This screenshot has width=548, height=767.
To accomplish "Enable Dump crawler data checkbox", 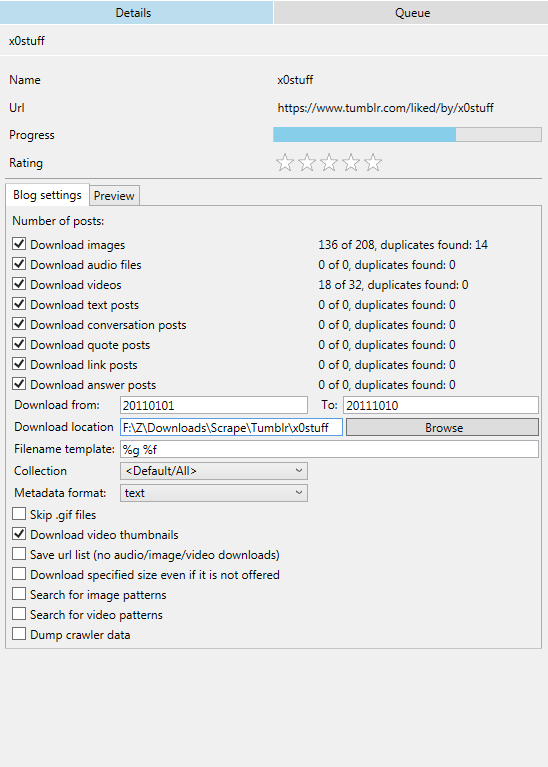I will pyautogui.click(x=19, y=634).
